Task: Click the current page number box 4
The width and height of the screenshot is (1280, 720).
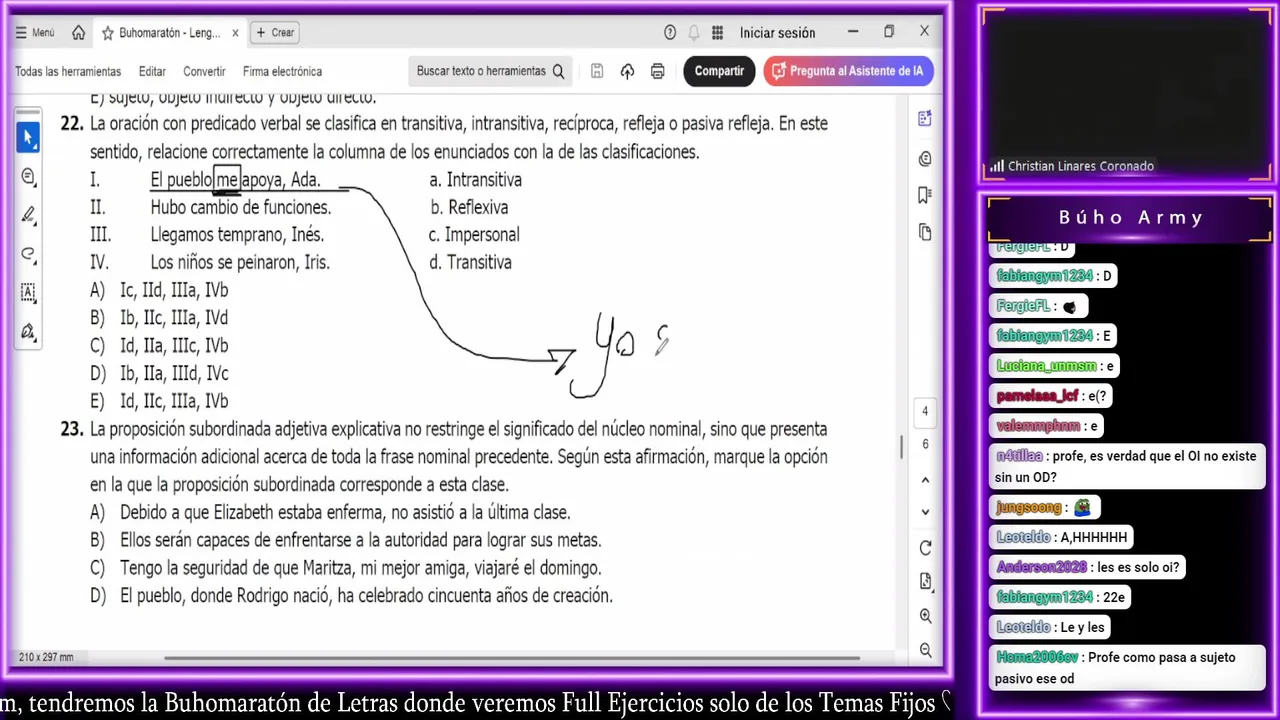Action: click(925, 411)
